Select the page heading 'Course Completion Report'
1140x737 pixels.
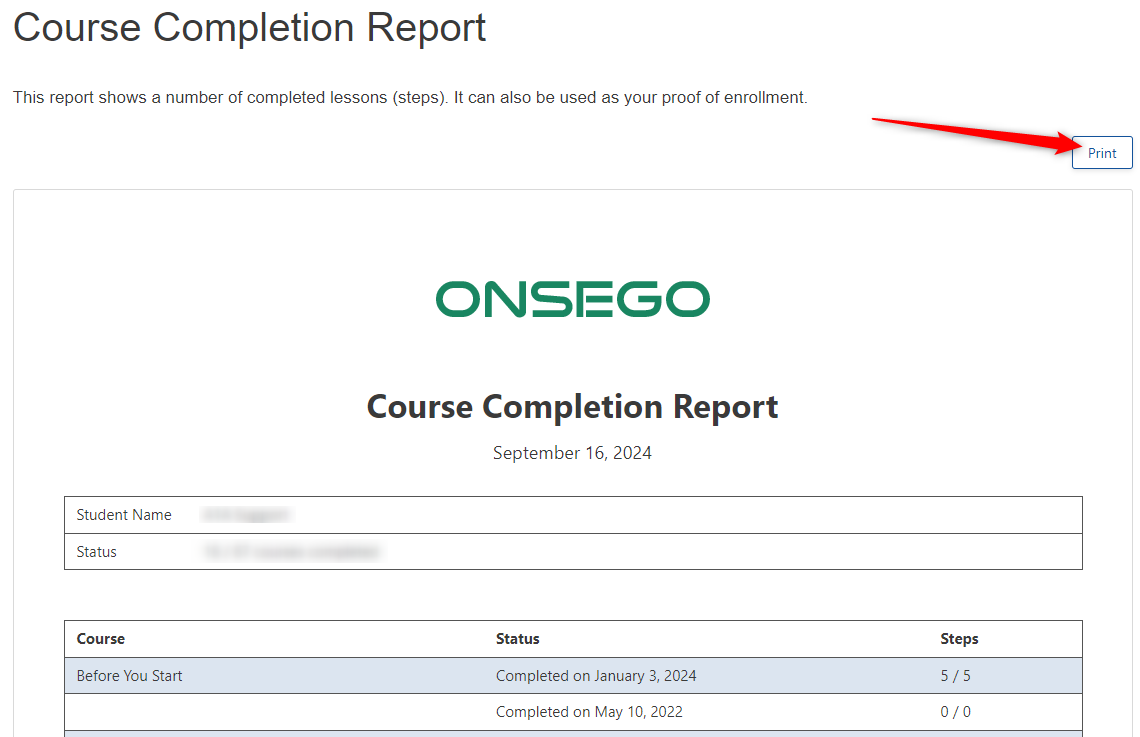coord(249,28)
